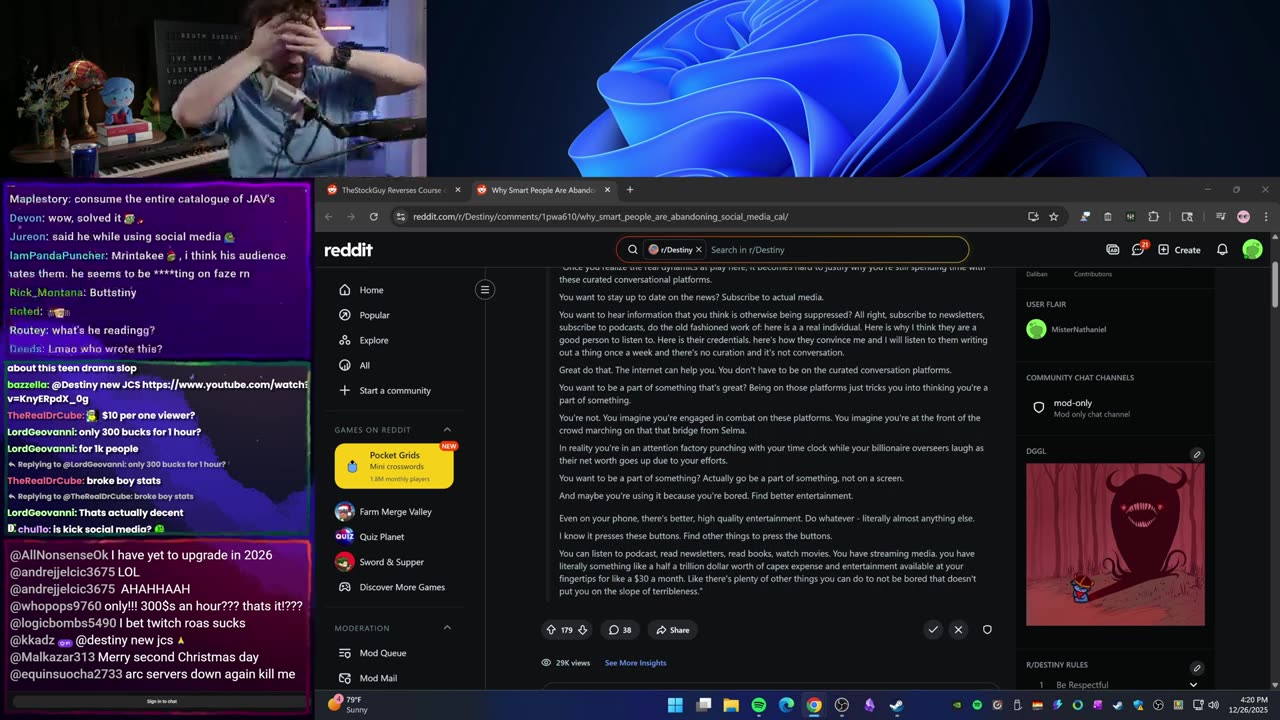Click the Reddit logo
This screenshot has width=1280, height=720.
pos(348,249)
